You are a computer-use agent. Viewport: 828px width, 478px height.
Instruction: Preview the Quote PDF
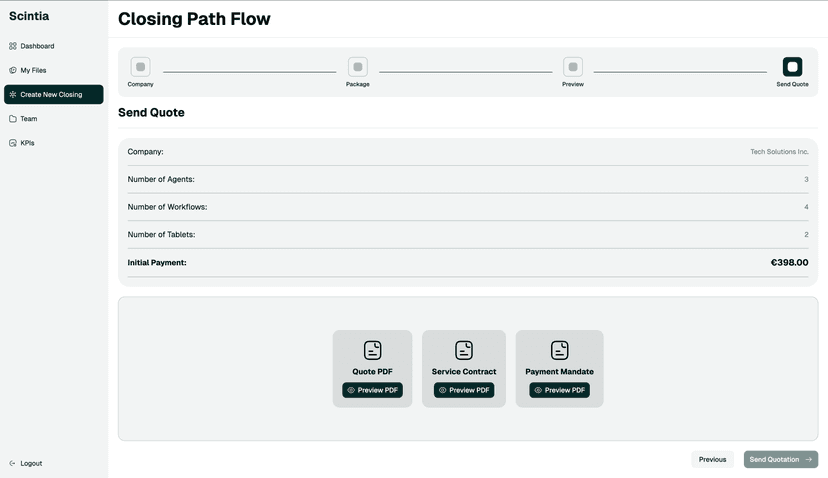pos(372,390)
